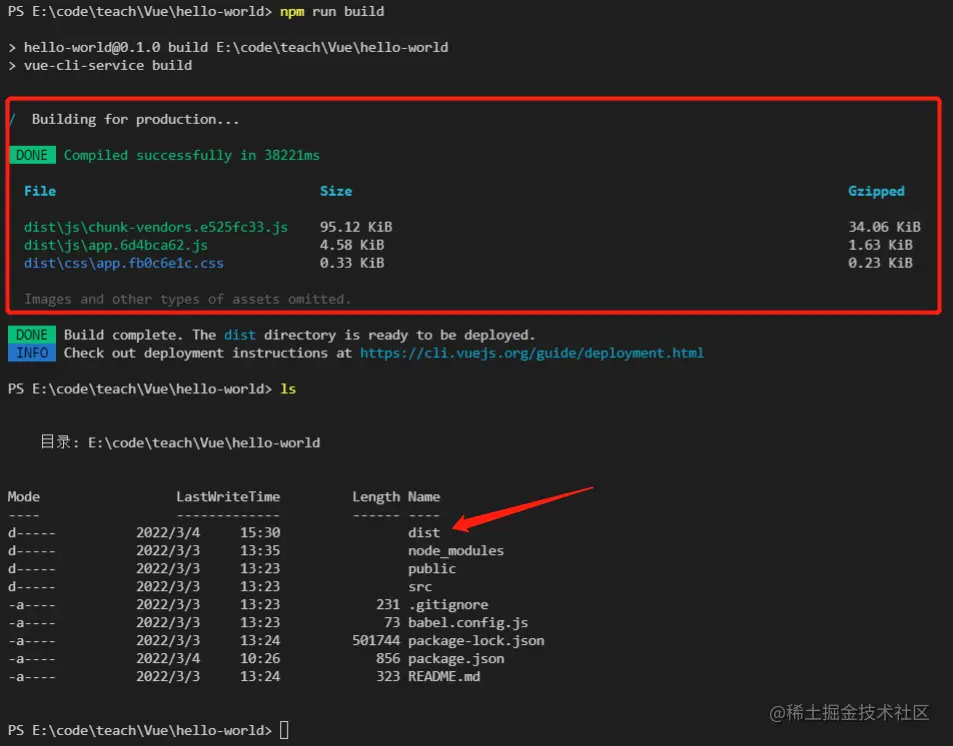Viewport: 953px width, 746px height.
Task: Select the '.gitignore' file name
Action: tap(448, 604)
